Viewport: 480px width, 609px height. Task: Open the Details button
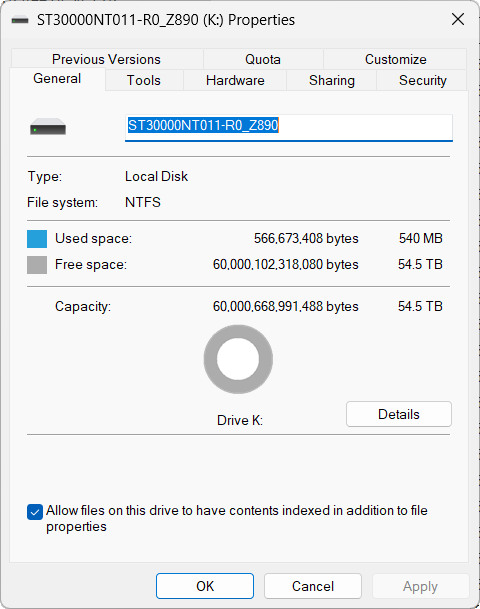click(399, 414)
